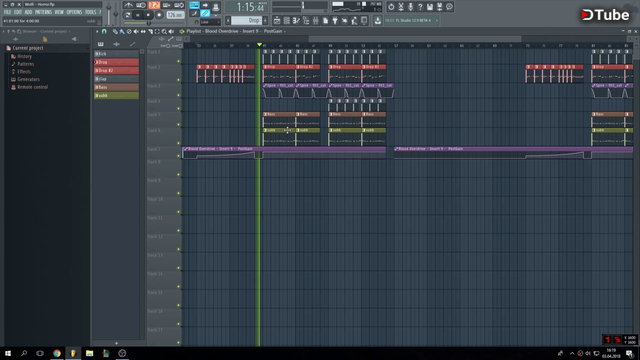Image resolution: width=640 pixels, height=360 pixels.
Task: Click the help question mark icon
Action: [420, 7]
